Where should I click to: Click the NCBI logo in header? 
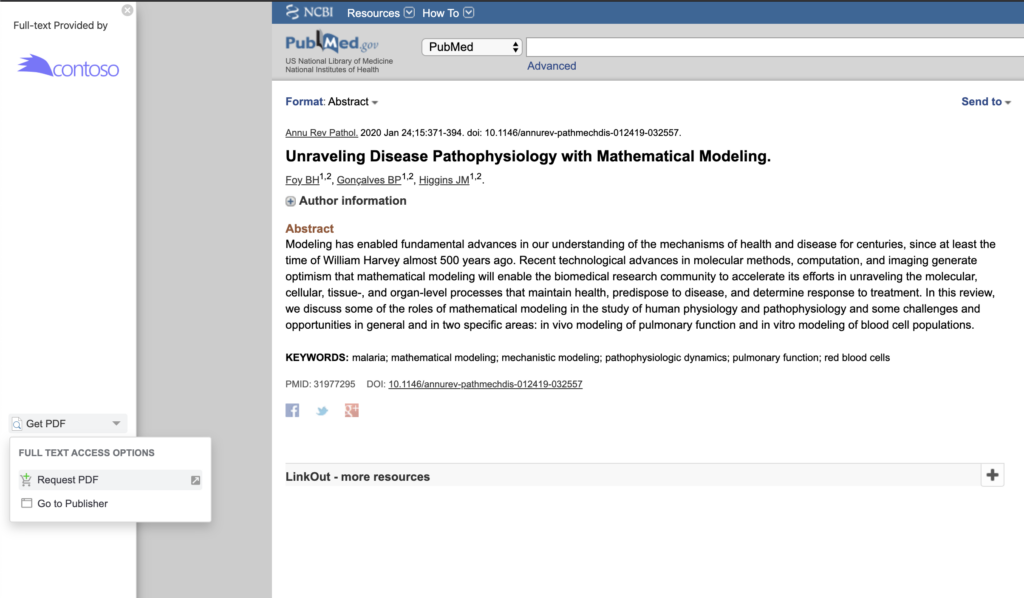(x=308, y=13)
